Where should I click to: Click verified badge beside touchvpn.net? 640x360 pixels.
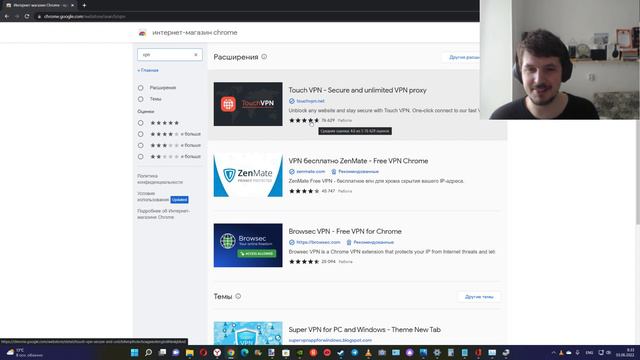point(291,101)
